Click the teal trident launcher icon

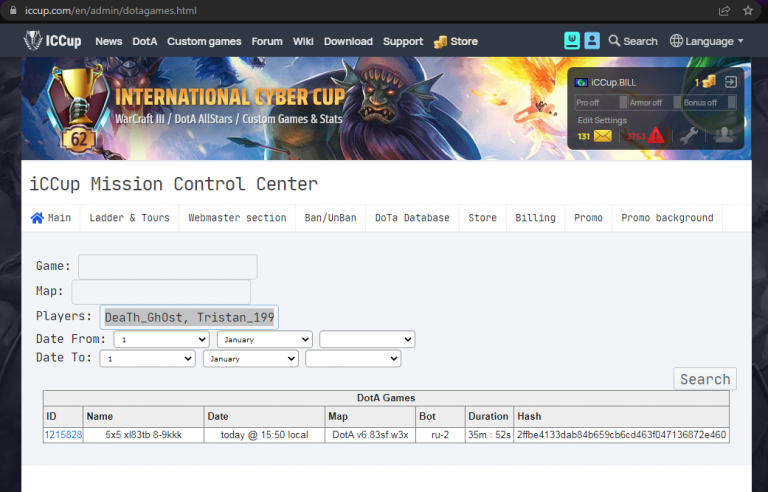pos(572,41)
